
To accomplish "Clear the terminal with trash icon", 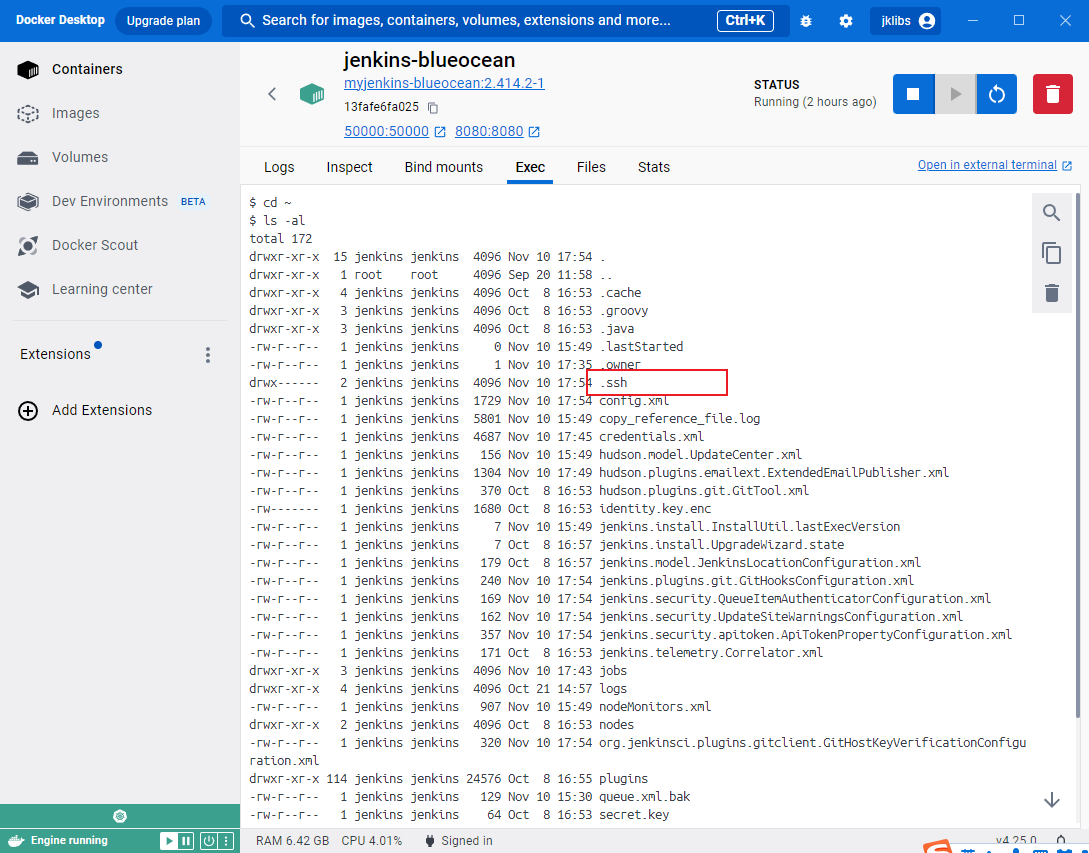I will click(x=1051, y=293).
